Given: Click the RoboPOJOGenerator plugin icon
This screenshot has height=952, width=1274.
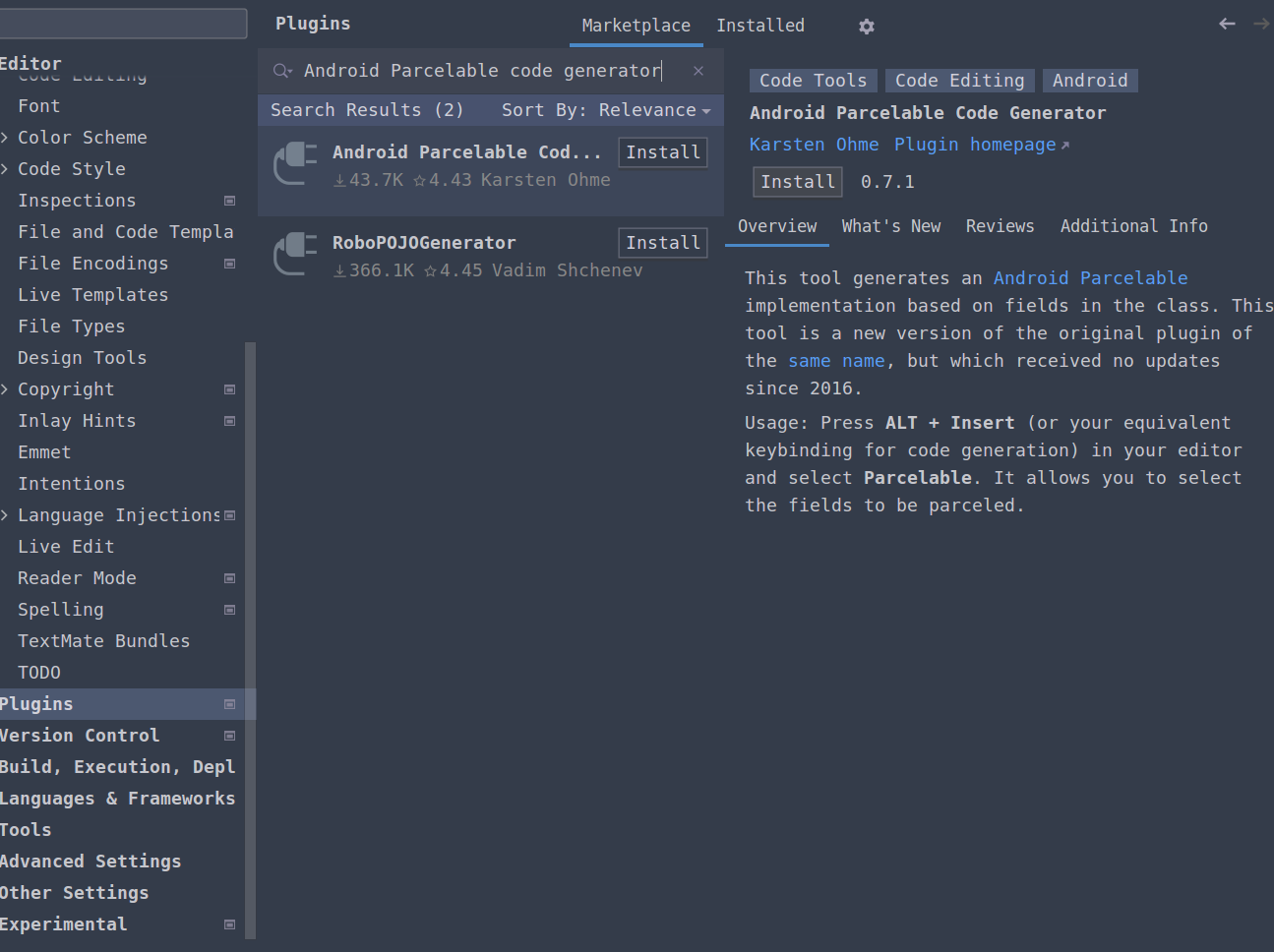Looking at the screenshot, I should tap(295, 254).
